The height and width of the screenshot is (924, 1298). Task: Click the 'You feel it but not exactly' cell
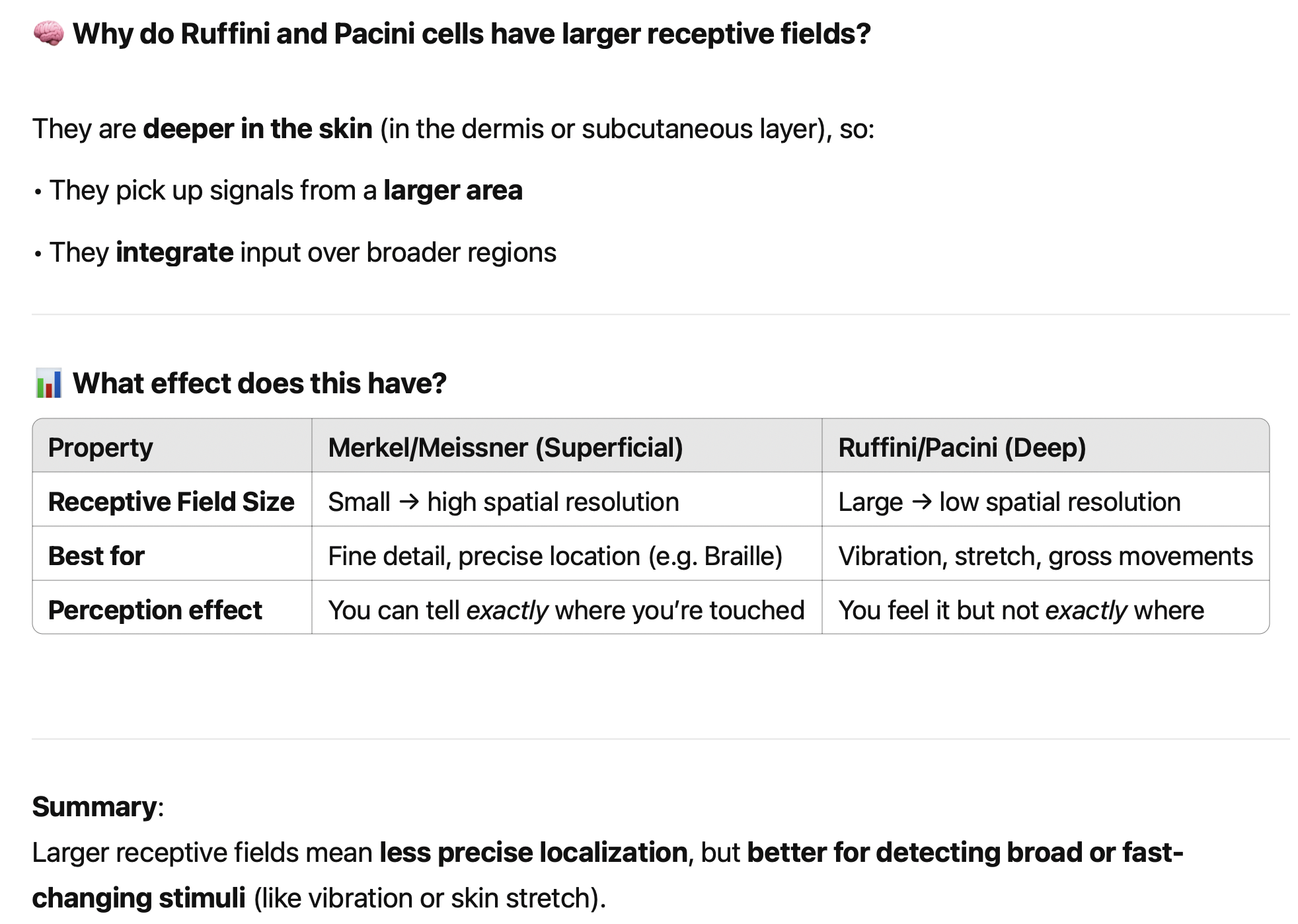pos(1020,610)
